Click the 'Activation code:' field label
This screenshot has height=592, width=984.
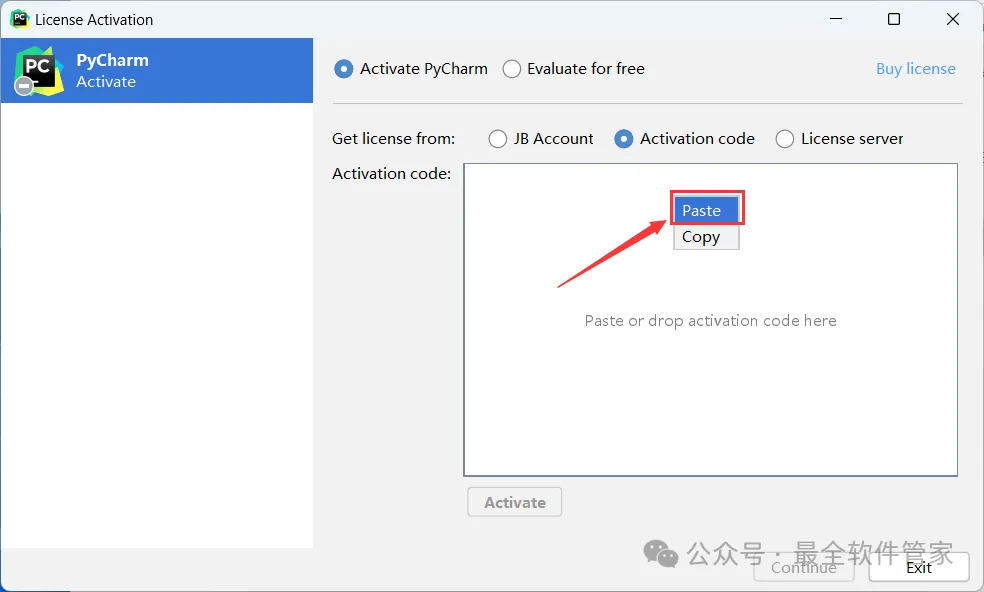point(392,173)
